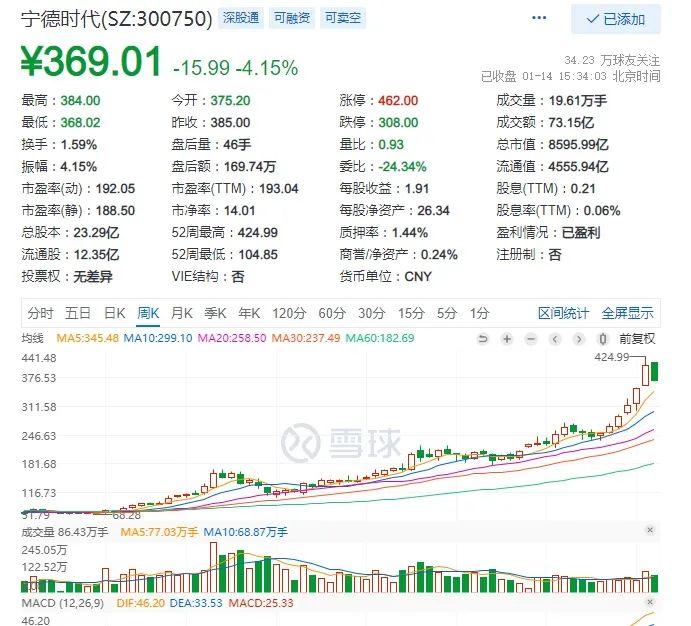Click the 52周最高 value 424.99
This screenshot has width=691, height=626.
pos(258,233)
